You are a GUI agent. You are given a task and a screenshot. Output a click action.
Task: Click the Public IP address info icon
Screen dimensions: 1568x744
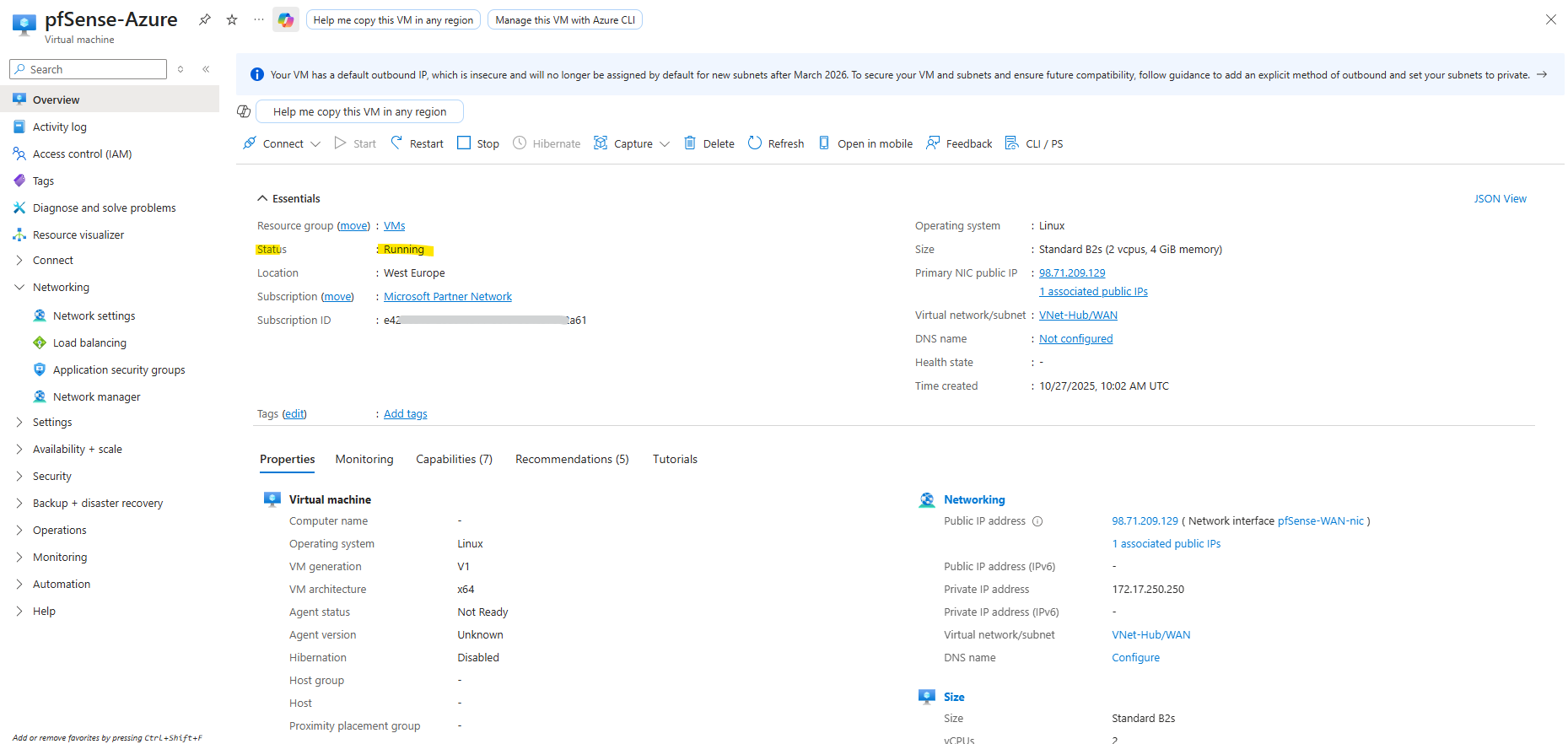point(1037,521)
